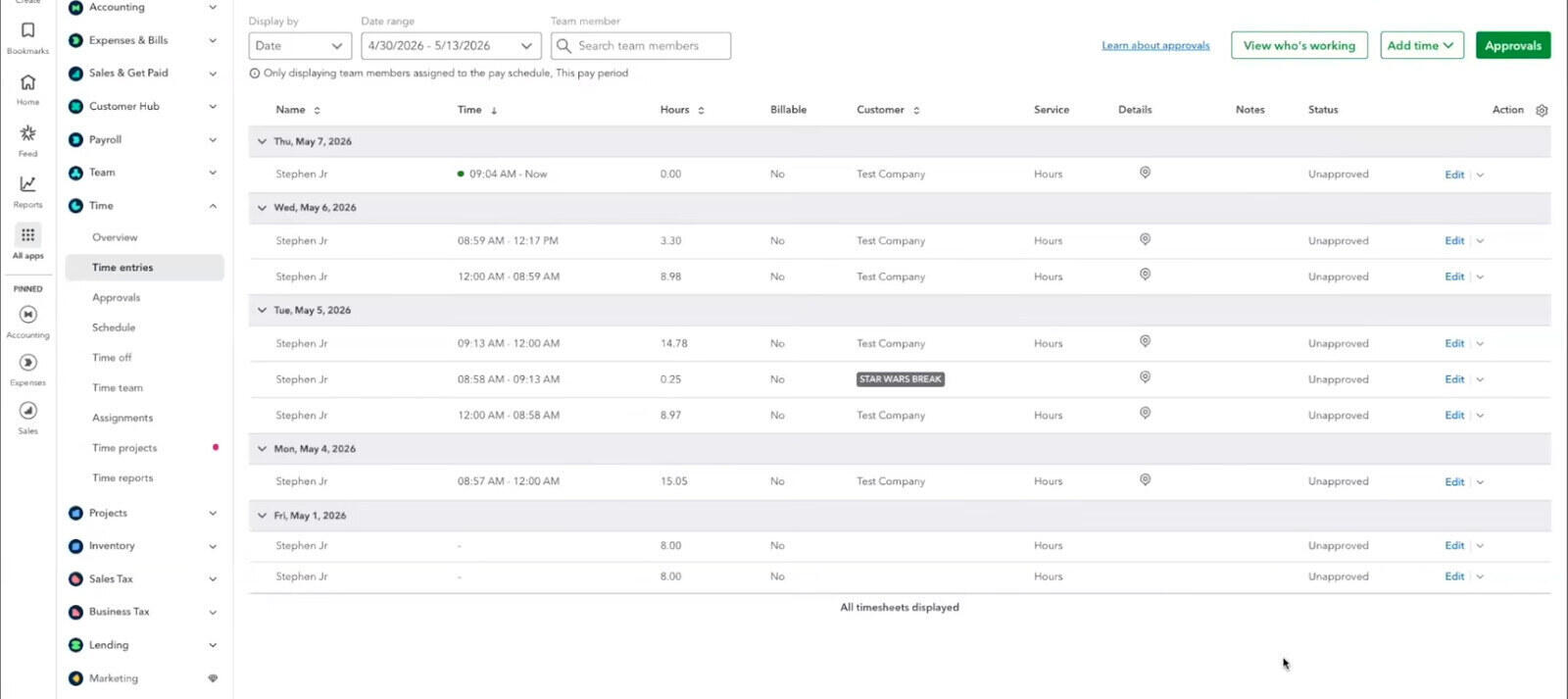The height and width of the screenshot is (699, 1568).
Task: Collapse the Fri, May 1, 2026 group
Action: pos(262,515)
